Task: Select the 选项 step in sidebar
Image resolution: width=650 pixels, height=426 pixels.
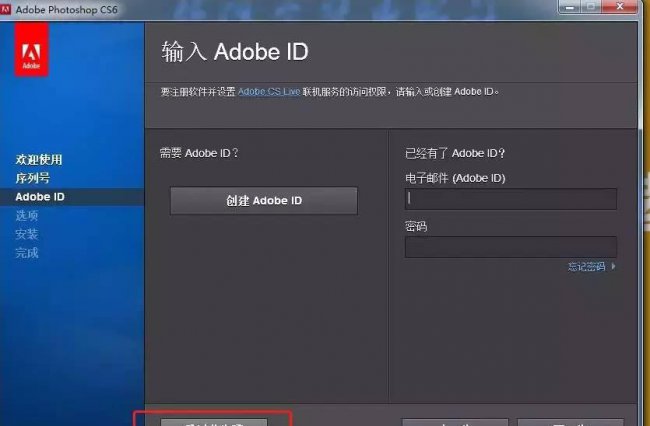Action: coord(27,215)
